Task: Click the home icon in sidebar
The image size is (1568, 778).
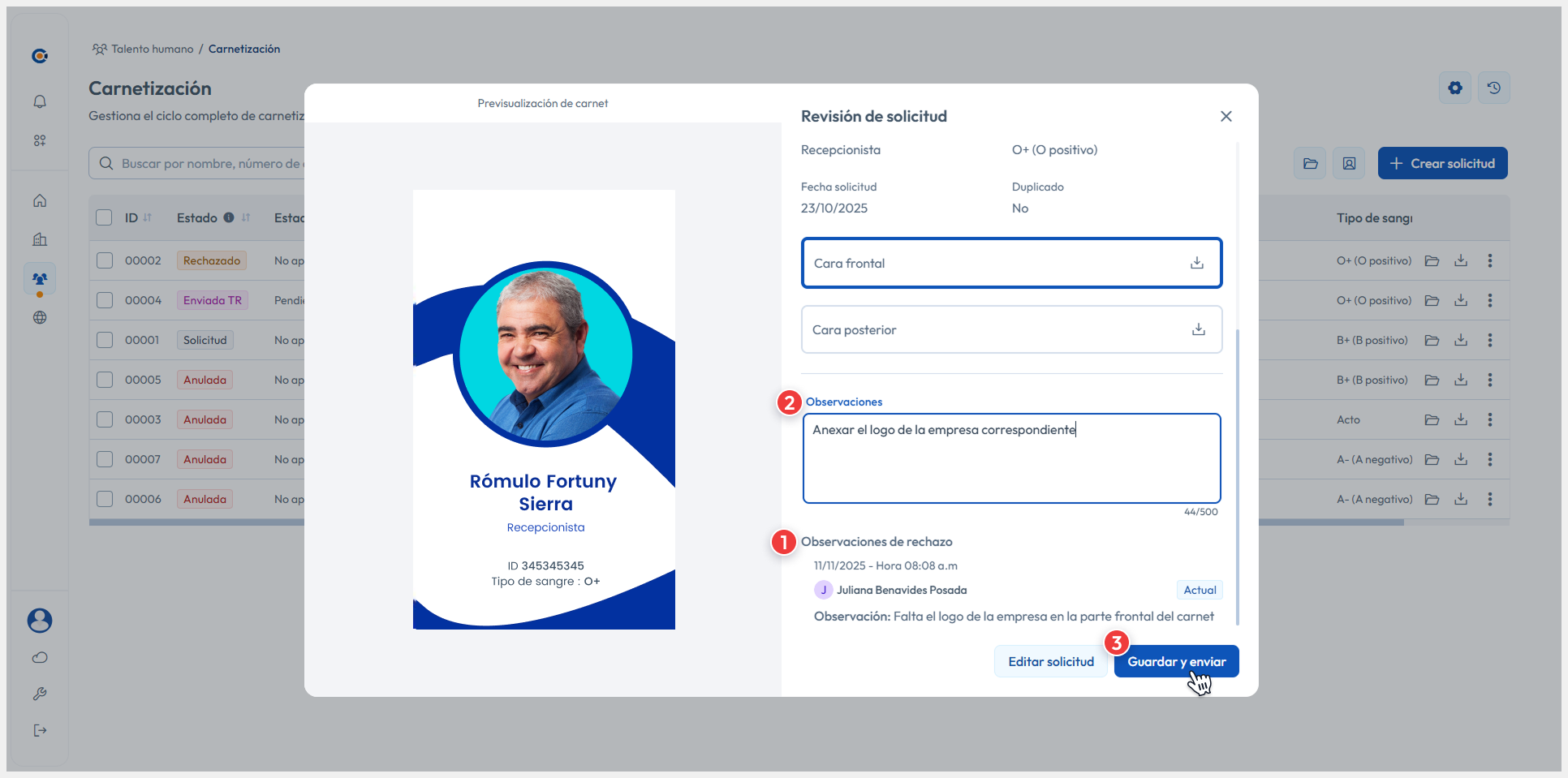Action: pos(40,200)
